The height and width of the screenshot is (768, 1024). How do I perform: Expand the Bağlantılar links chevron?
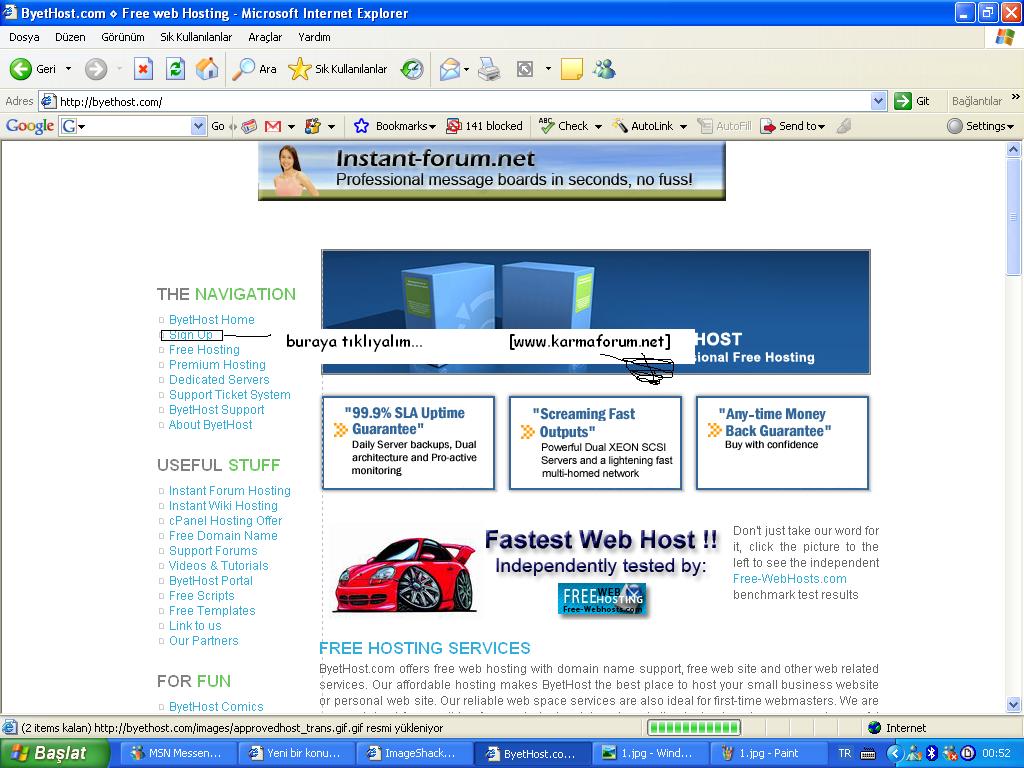click(x=1015, y=97)
